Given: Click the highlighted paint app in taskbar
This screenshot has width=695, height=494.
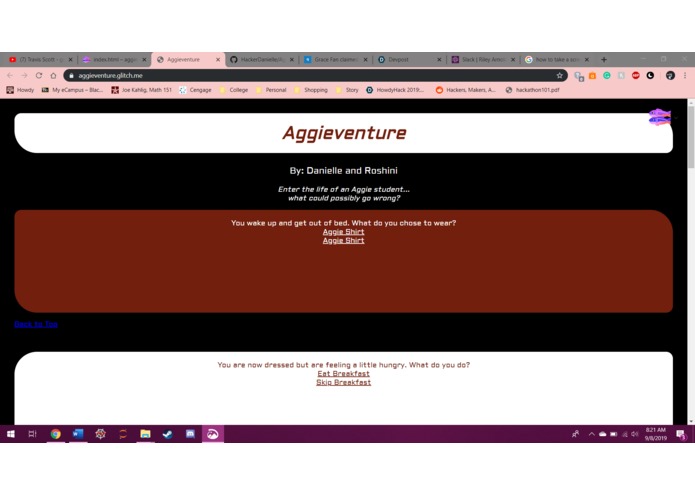Looking at the screenshot, I should pos(213,434).
